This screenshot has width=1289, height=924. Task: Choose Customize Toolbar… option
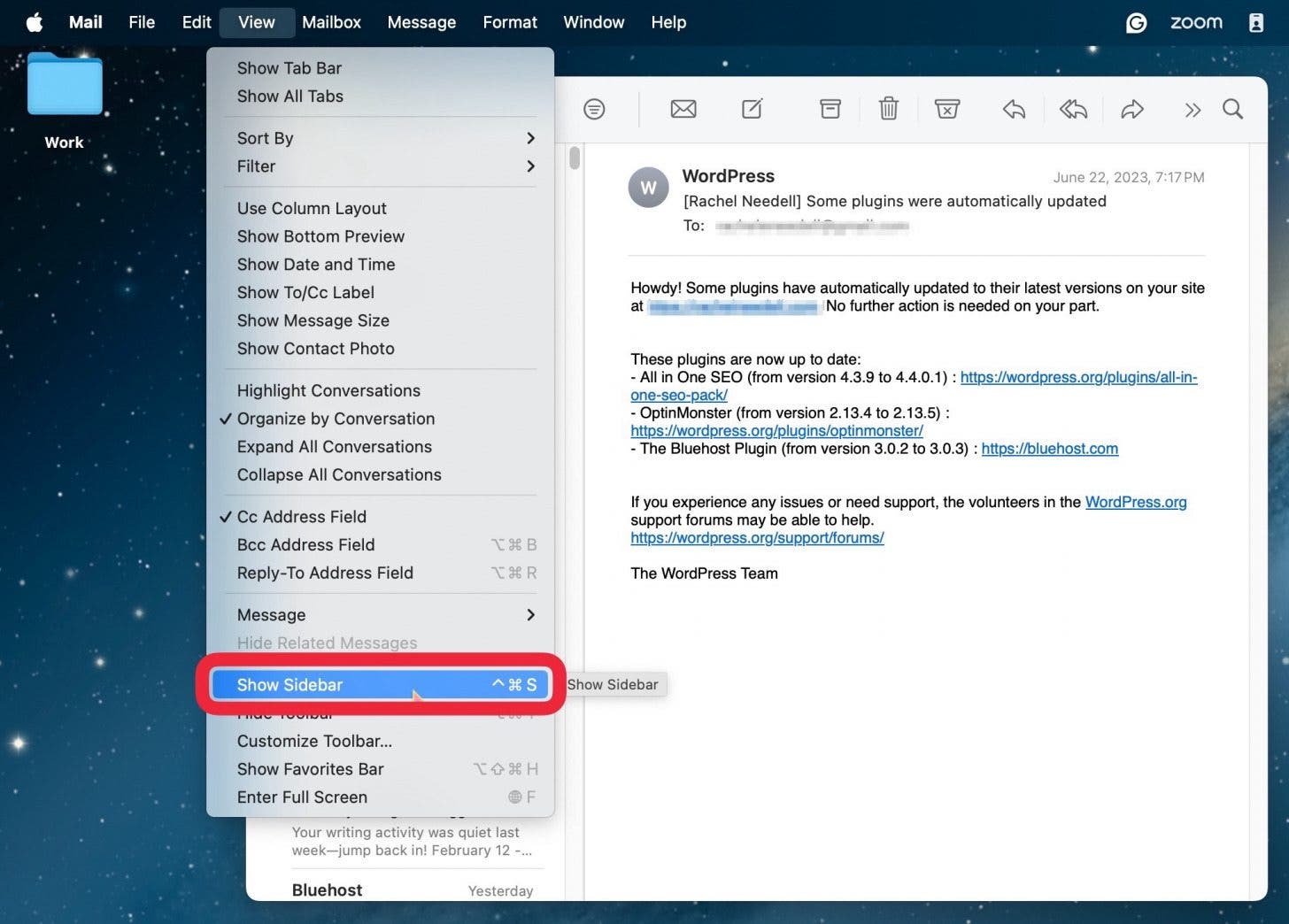pyautogui.click(x=381, y=742)
